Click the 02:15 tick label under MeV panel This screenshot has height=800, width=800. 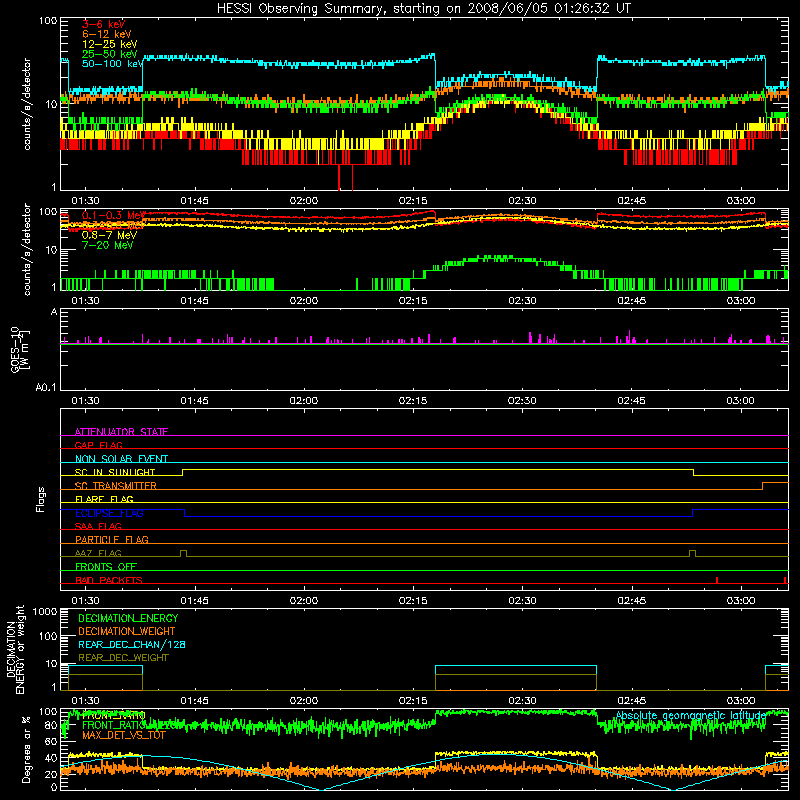point(413,301)
